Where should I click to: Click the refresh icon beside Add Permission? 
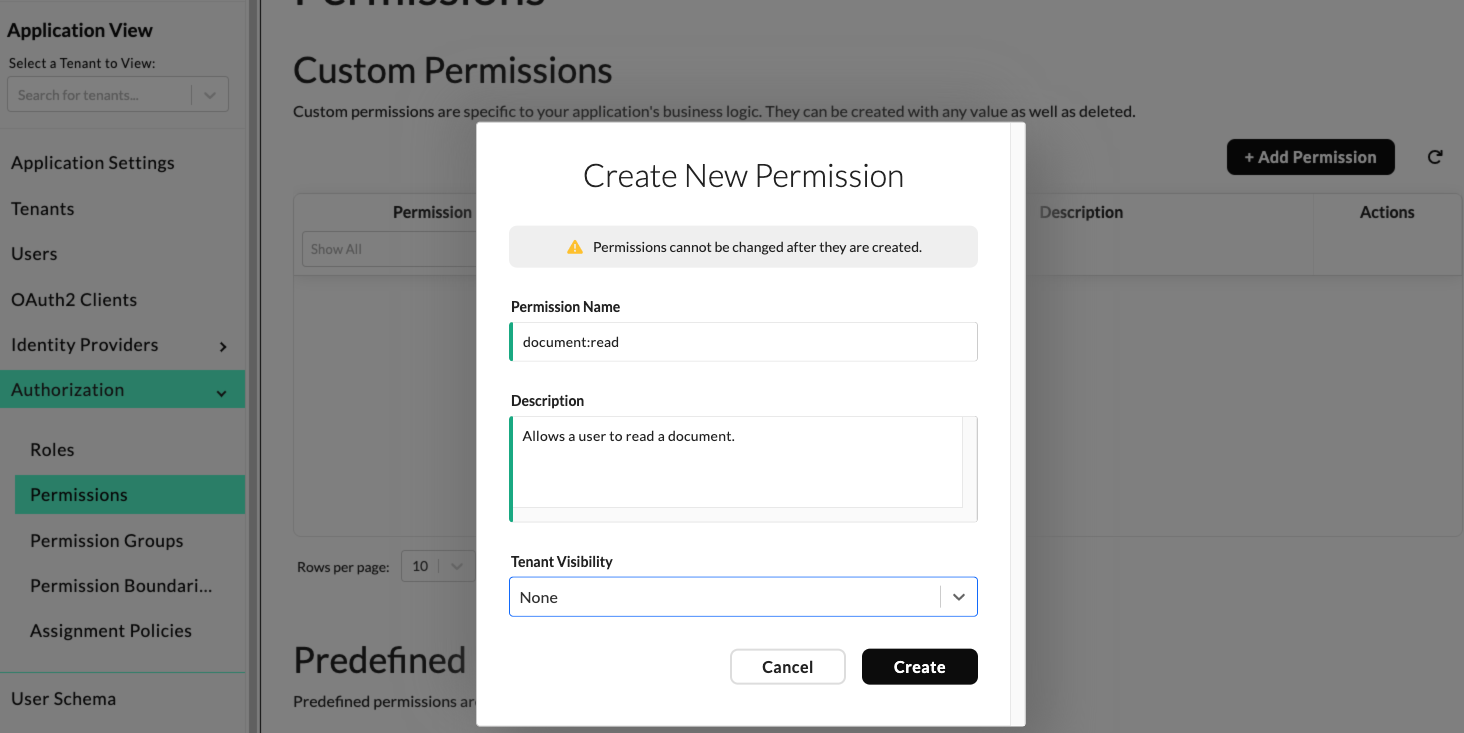[1435, 157]
